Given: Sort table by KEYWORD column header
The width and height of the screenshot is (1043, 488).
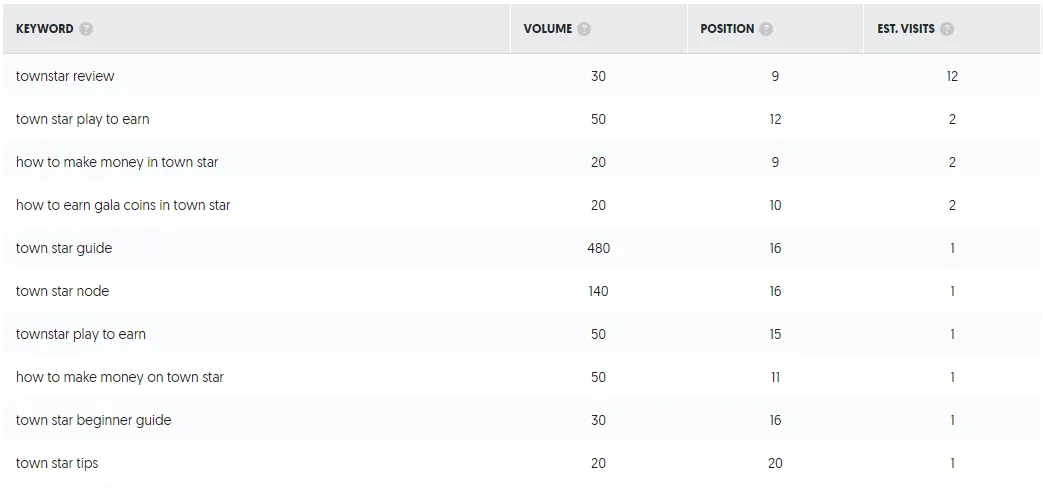Looking at the screenshot, I should click(x=45, y=29).
